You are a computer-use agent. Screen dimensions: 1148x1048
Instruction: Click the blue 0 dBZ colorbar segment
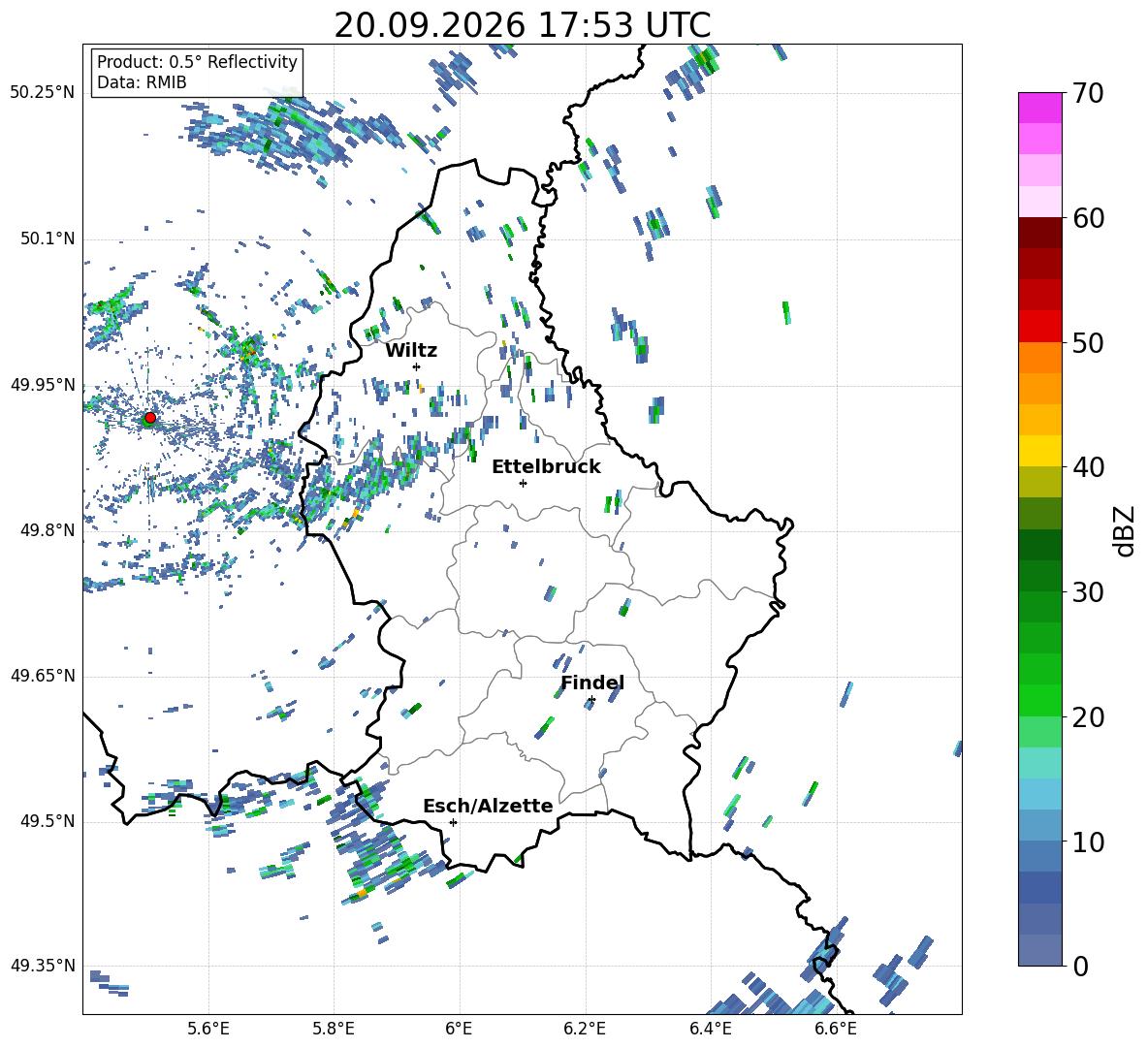1039,950
